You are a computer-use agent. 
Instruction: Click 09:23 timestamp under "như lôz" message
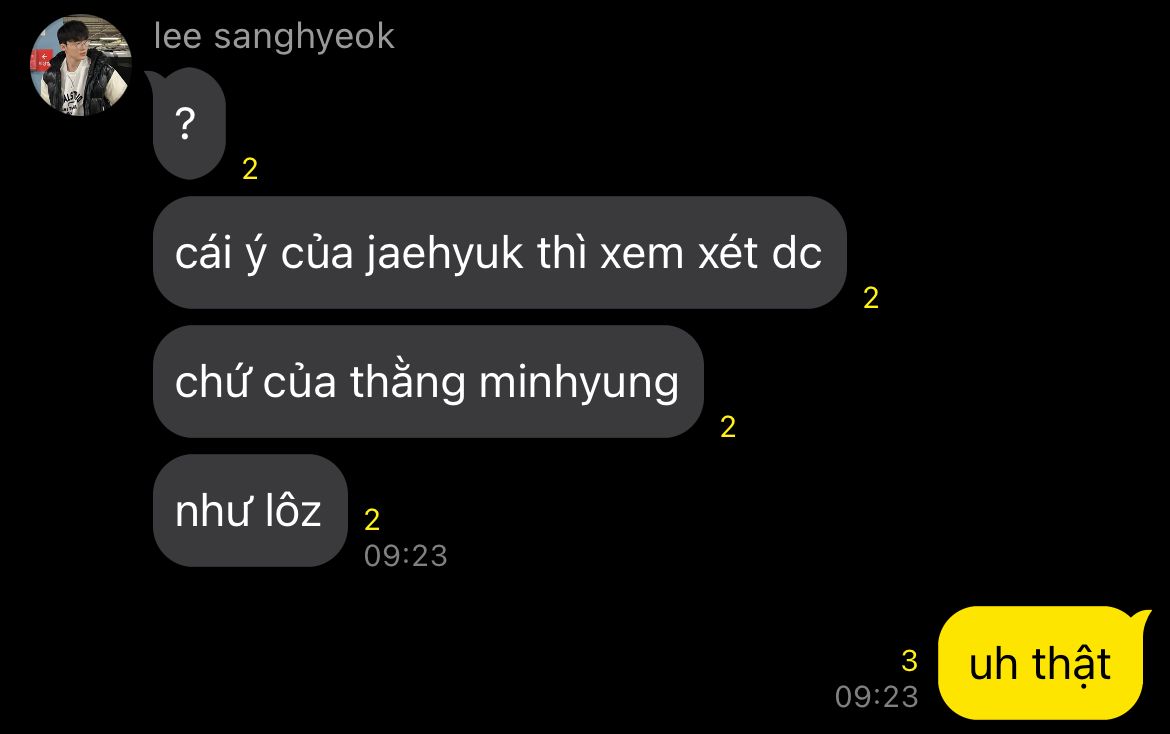coord(406,556)
